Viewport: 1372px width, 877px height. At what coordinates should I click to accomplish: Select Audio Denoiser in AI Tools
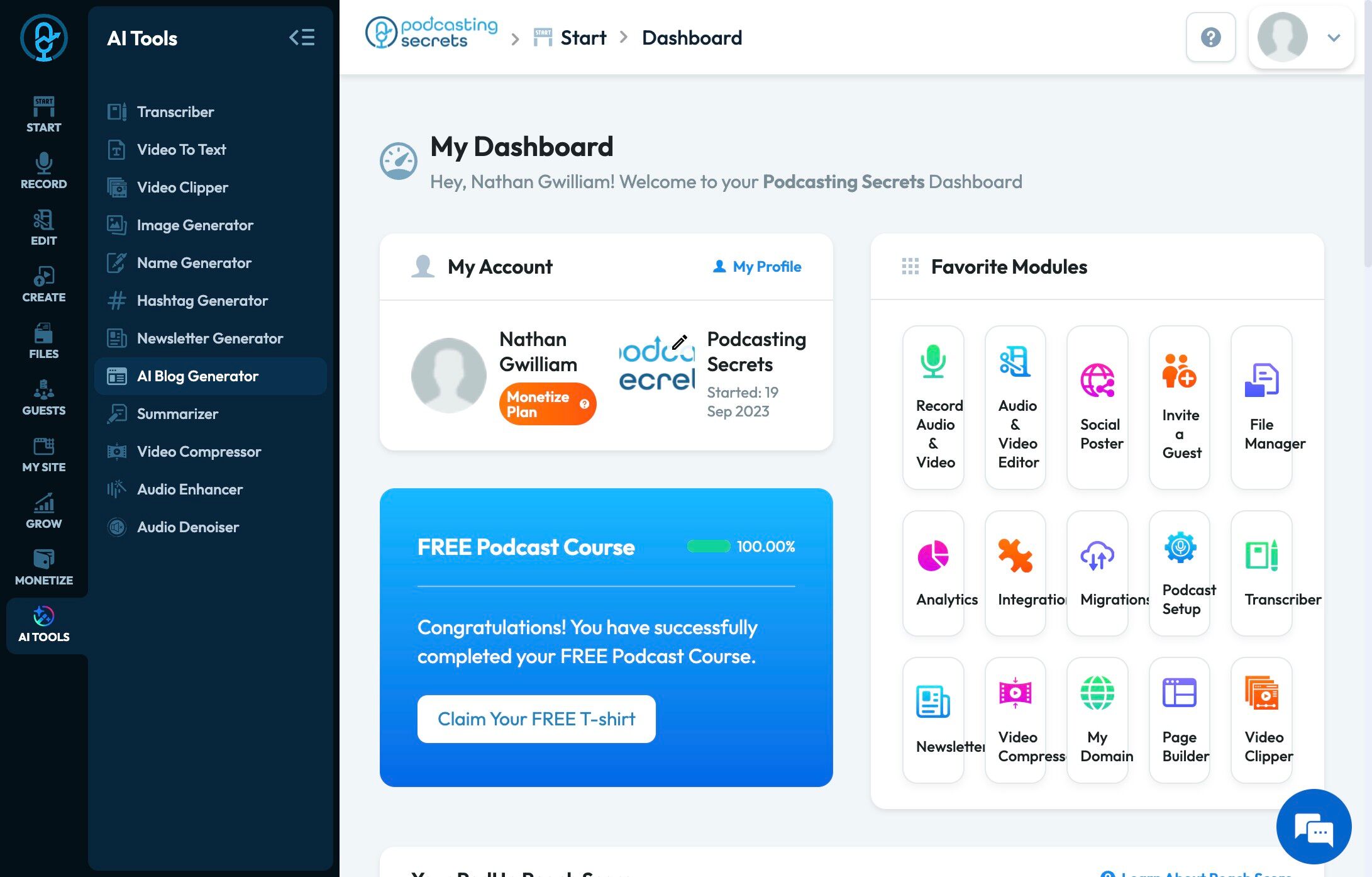tap(188, 527)
